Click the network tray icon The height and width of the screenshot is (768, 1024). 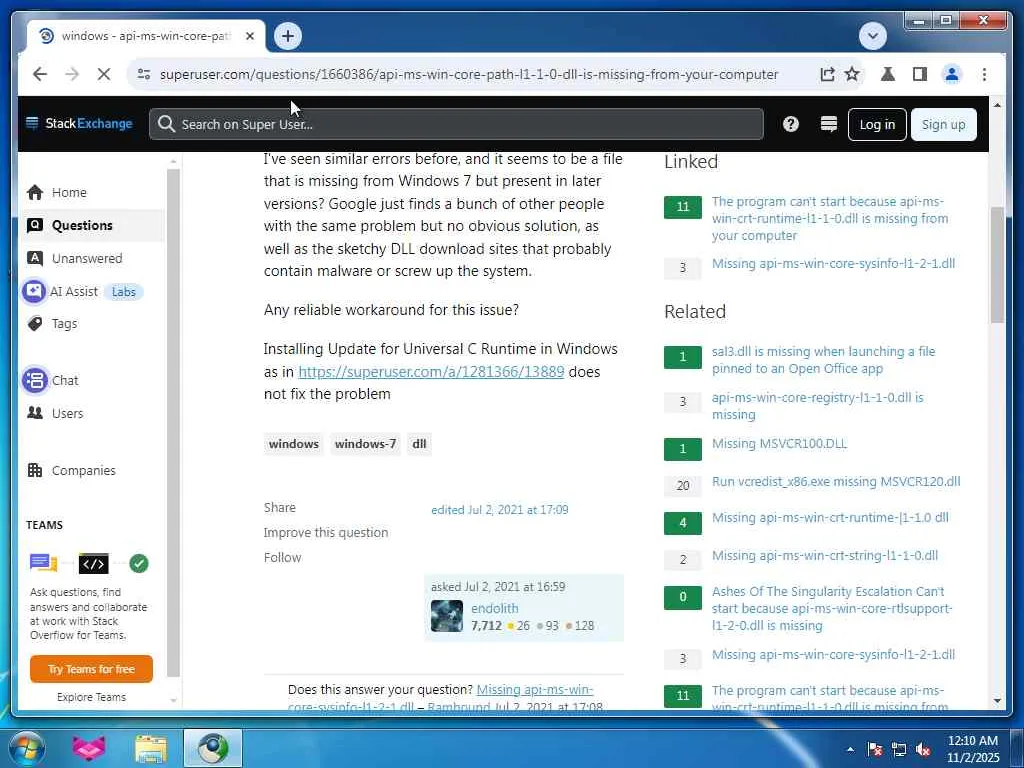click(x=899, y=749)
